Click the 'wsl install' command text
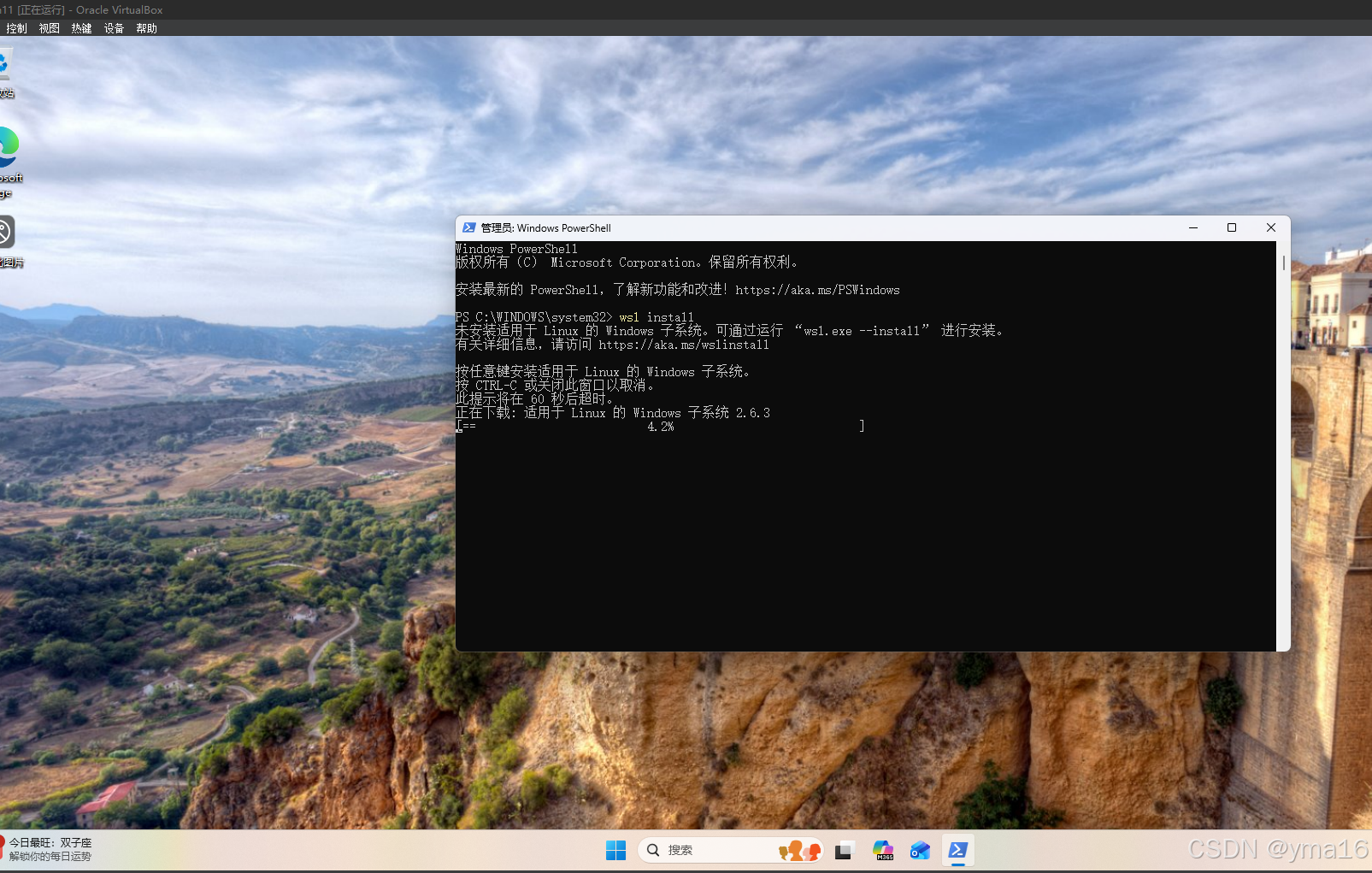 (x=657, y=317)
